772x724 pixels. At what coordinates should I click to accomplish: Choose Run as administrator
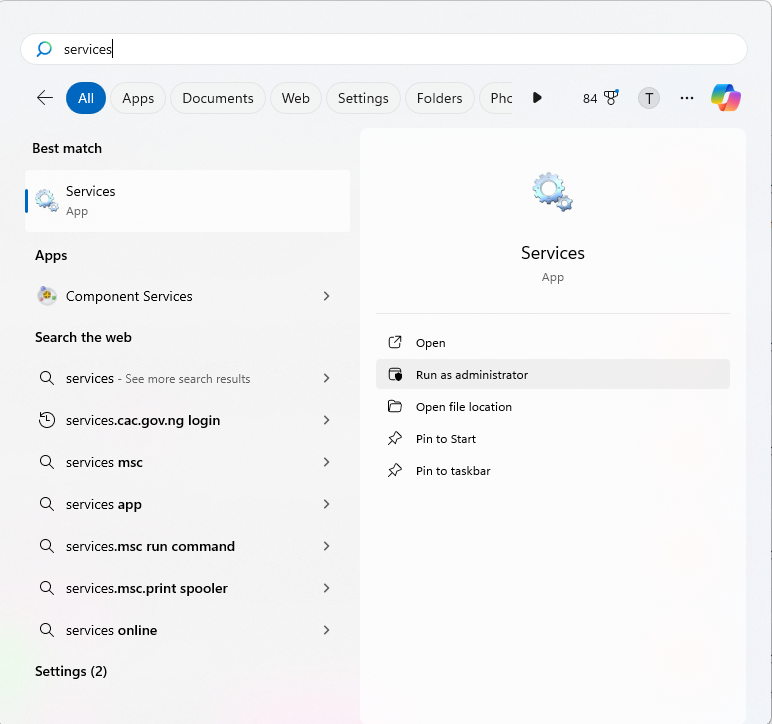pyautogui.click(x=472, y=375)
